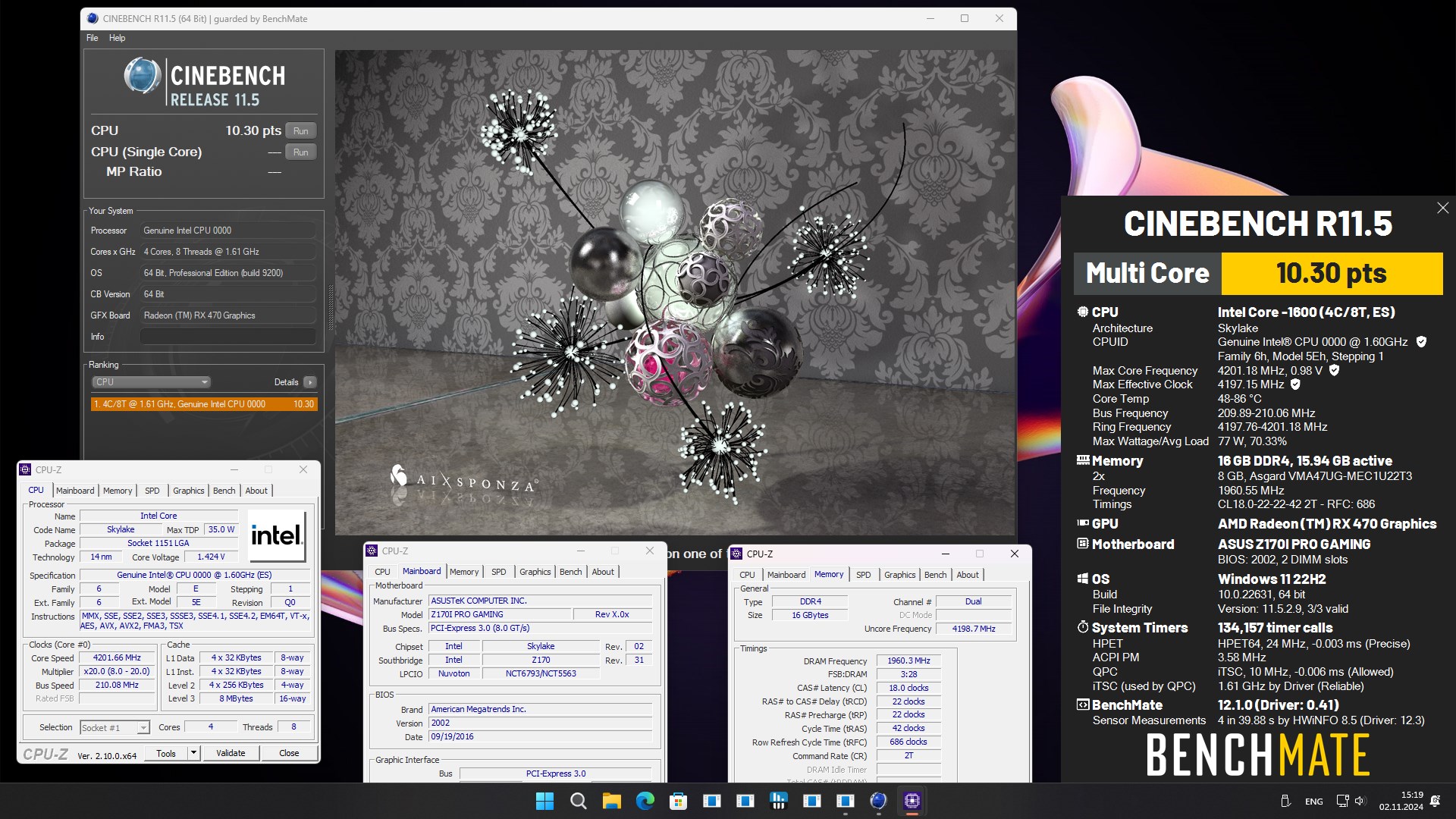Viewport: 1456px width, 819px height.
Task: Open the Tools dropdown arrow in CPU-Z
Action: (194, 753)
